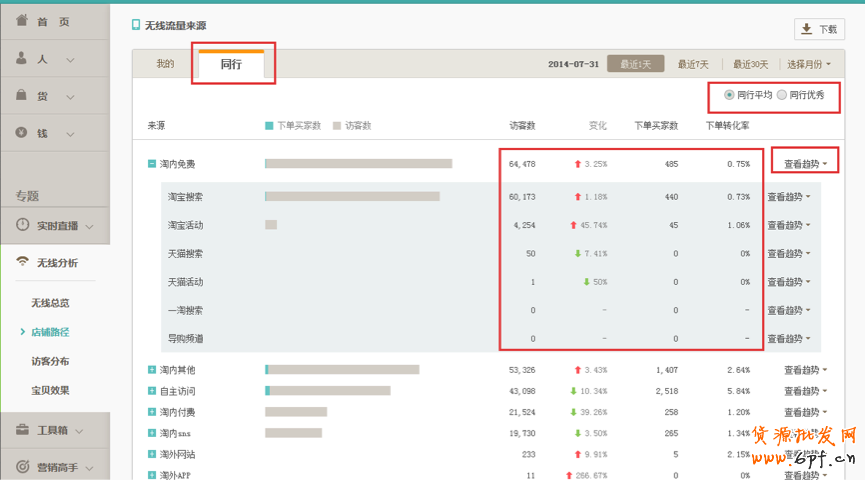Open 查看趋势 dropdown for 淘宝搜索
The height and width of the screenshot is (480, 866).
click(x=788, y=197)
